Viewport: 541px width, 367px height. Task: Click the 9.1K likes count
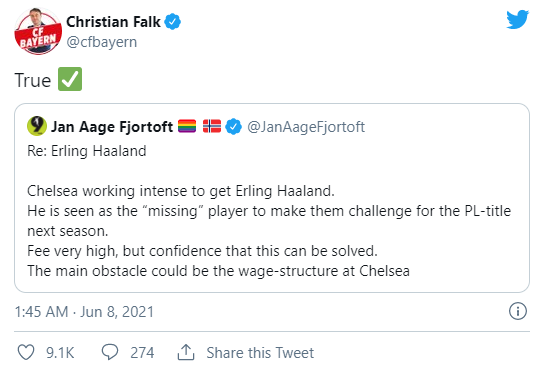pos(60,353)
